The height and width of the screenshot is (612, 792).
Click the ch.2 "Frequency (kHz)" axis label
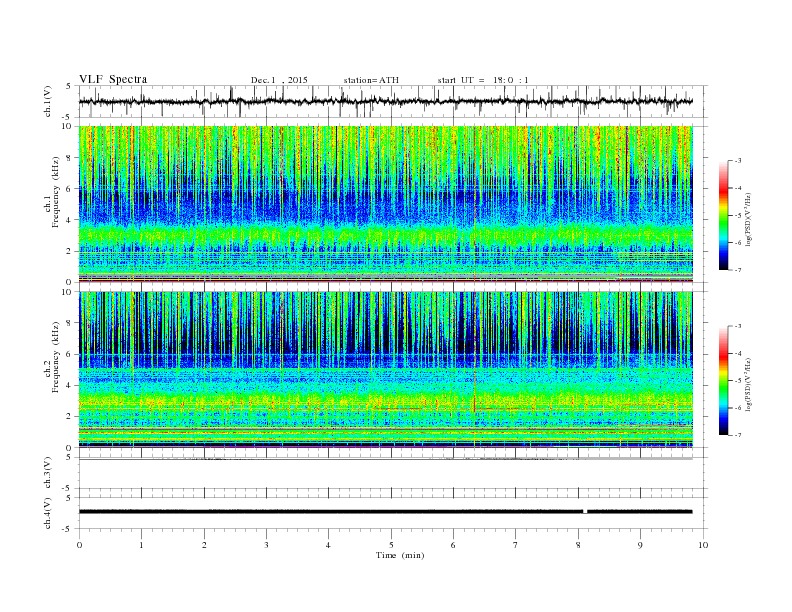pyautogui.click(x=56, y=356)
